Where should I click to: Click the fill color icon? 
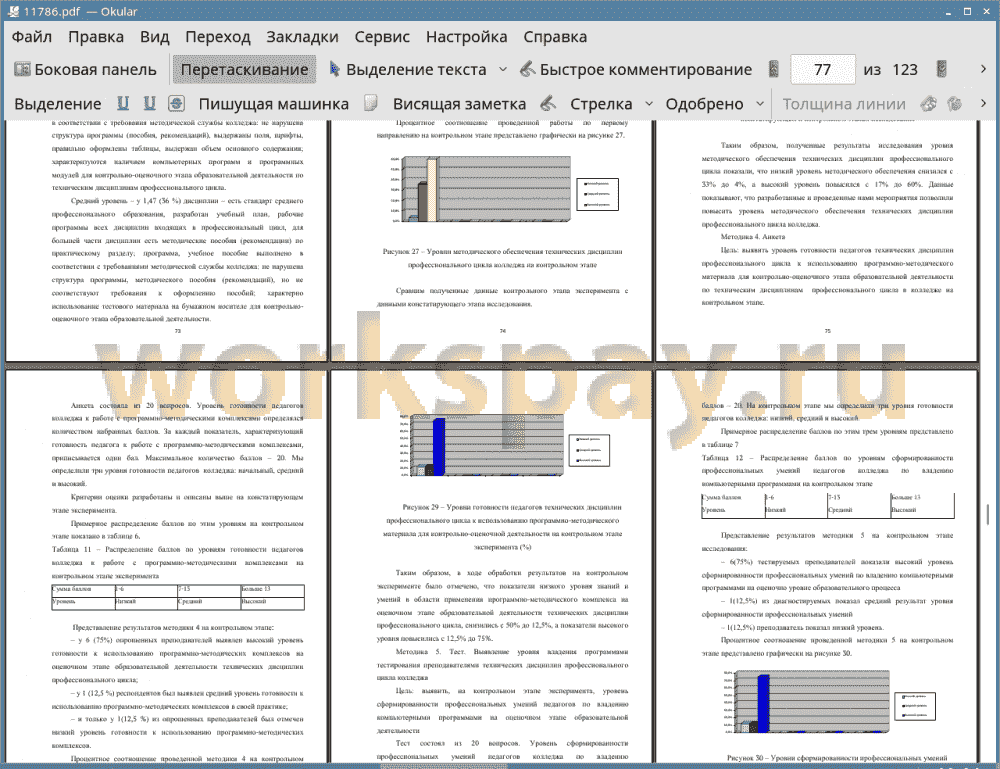[954, 103]
